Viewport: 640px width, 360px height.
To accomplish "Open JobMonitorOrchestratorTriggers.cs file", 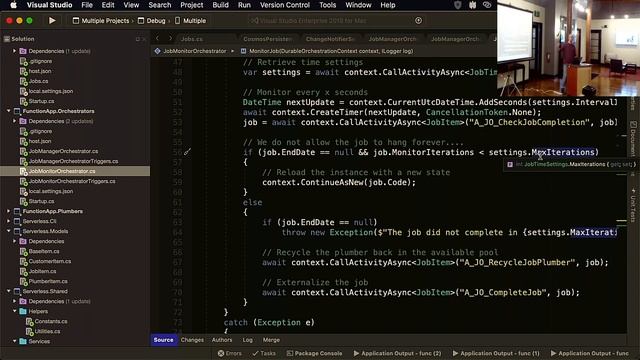I will [x=72, y=181].
